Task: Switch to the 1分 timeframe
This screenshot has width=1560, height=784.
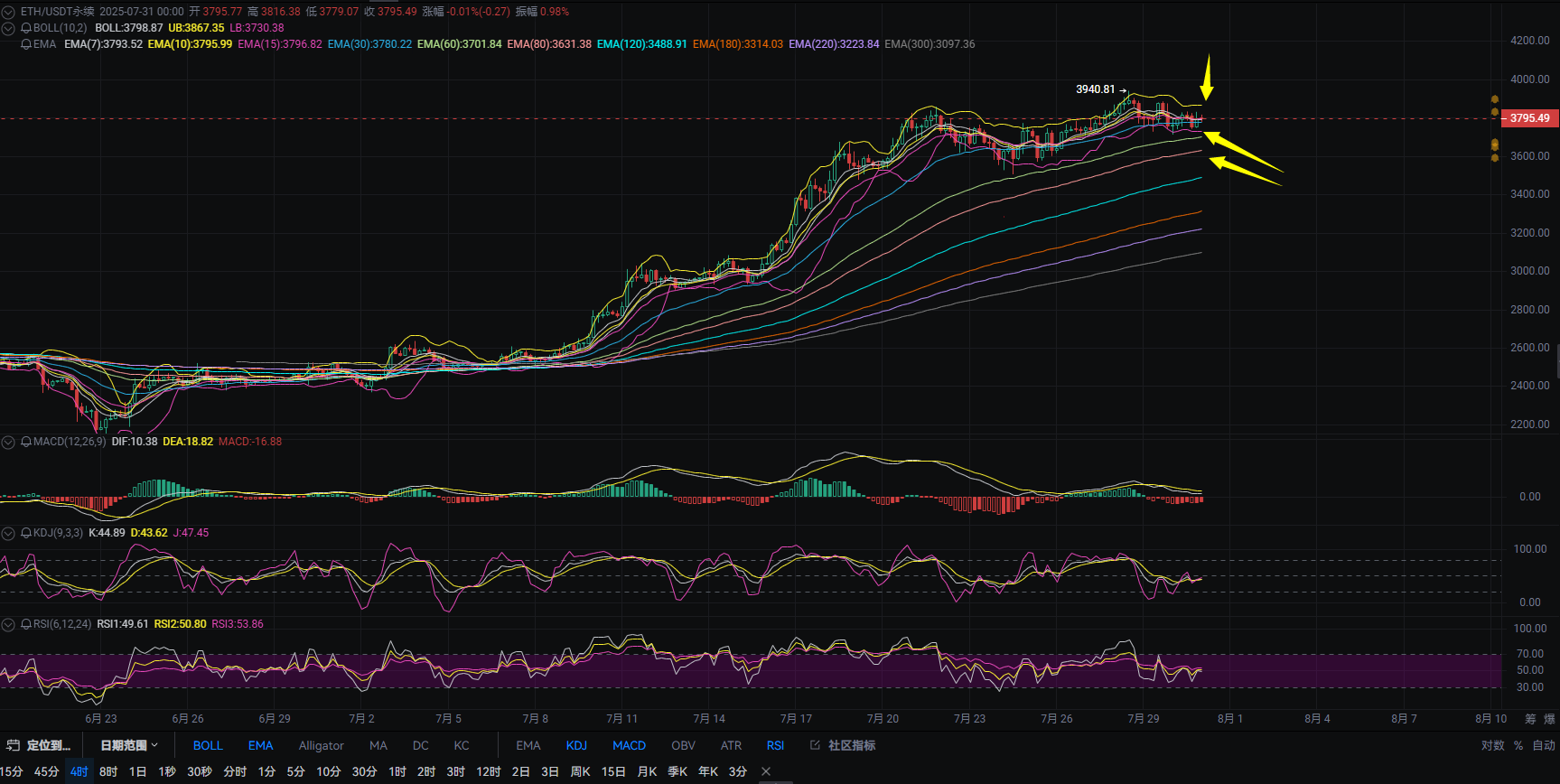Action: click(266, 771)
